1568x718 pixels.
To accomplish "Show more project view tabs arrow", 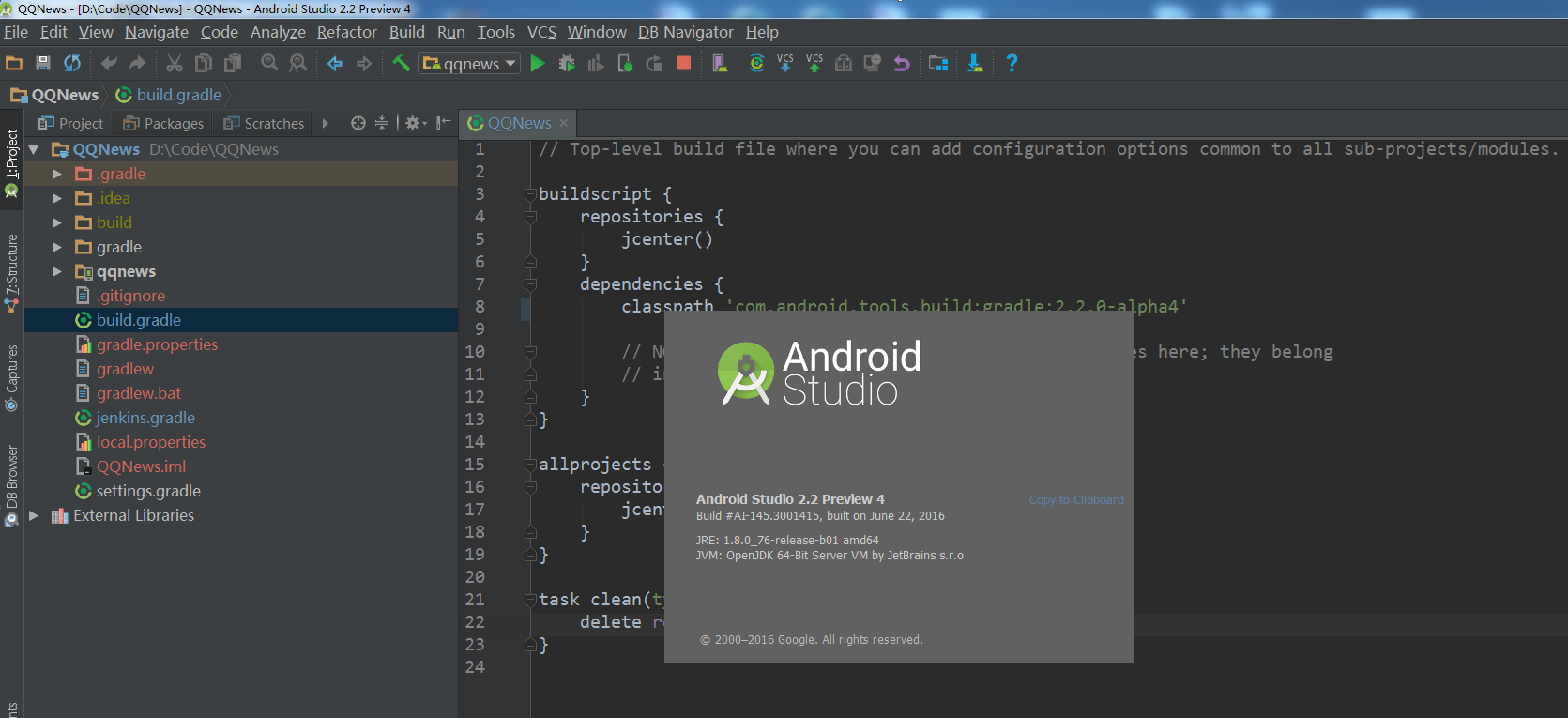I will pyautogui.click(x=325, y=123).
